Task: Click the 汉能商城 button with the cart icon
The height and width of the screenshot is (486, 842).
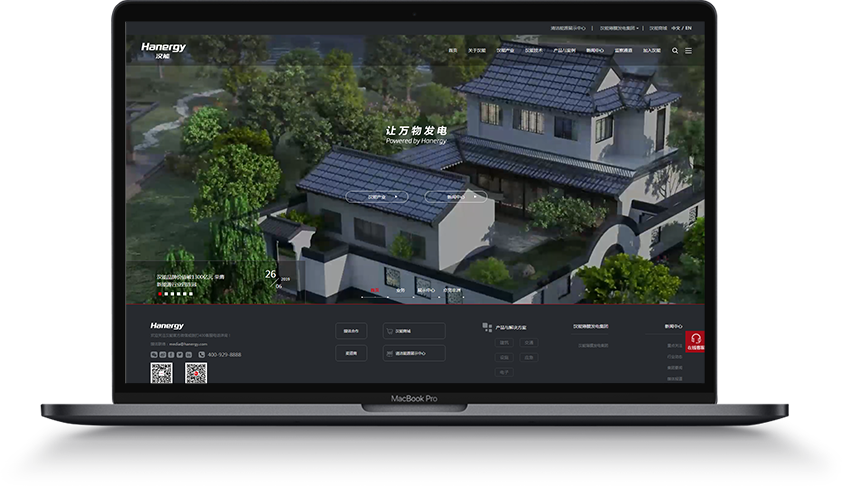Action: point(414,331)
